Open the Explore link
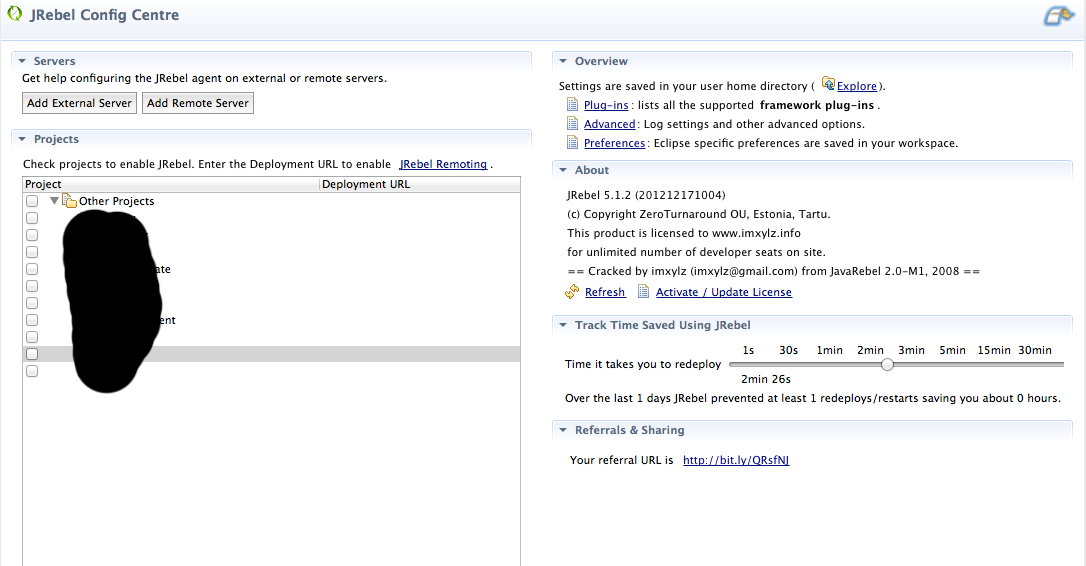The image size is (1086, 566). pos(857,86)
